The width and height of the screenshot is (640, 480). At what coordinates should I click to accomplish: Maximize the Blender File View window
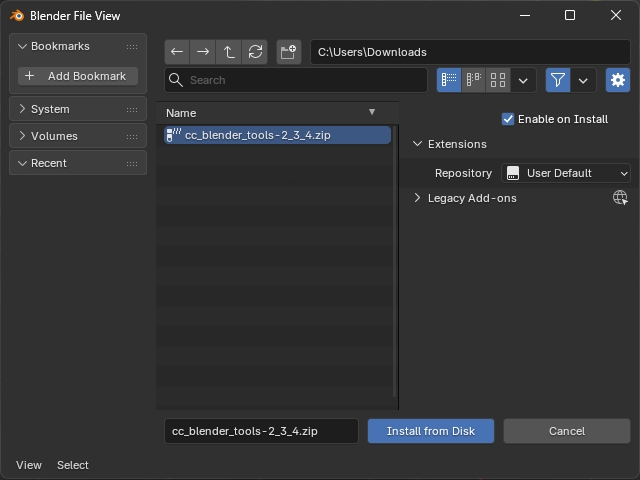570,16
